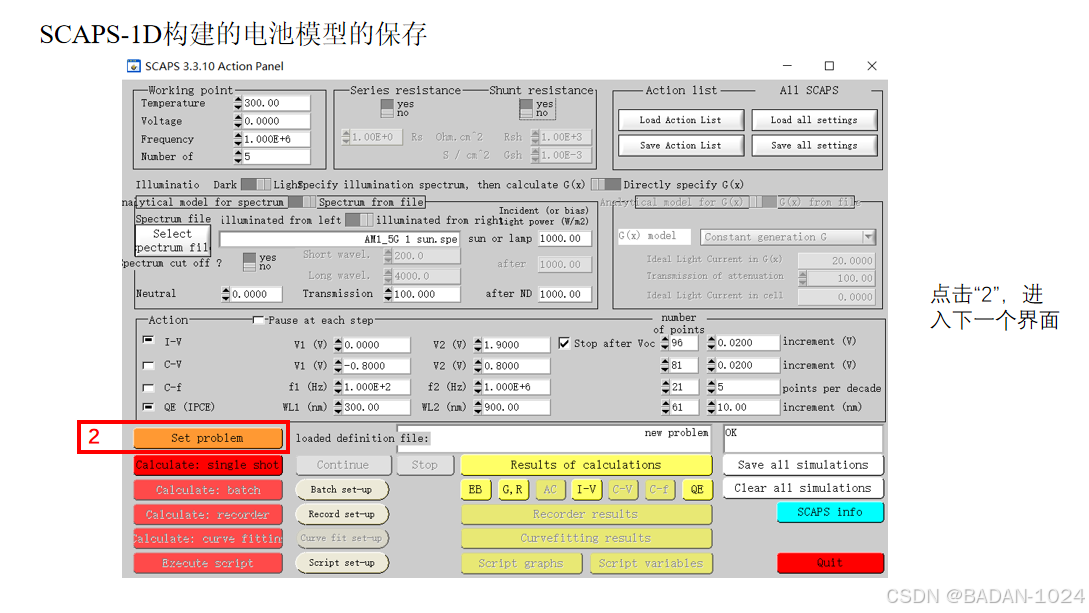Click Calculate: curve fitting button

click(208, 539)
